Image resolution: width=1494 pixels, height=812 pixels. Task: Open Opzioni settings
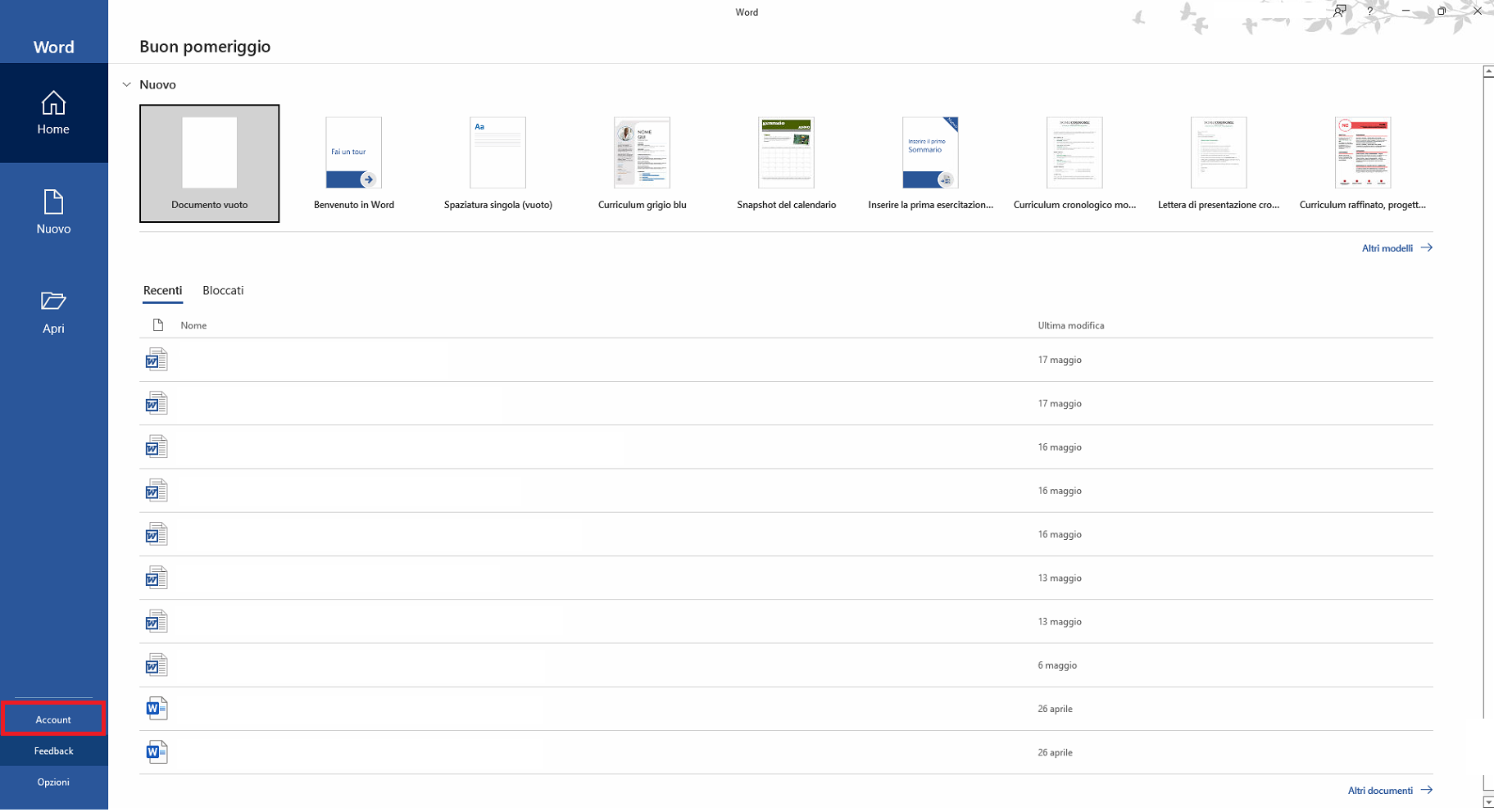[53, 782]
